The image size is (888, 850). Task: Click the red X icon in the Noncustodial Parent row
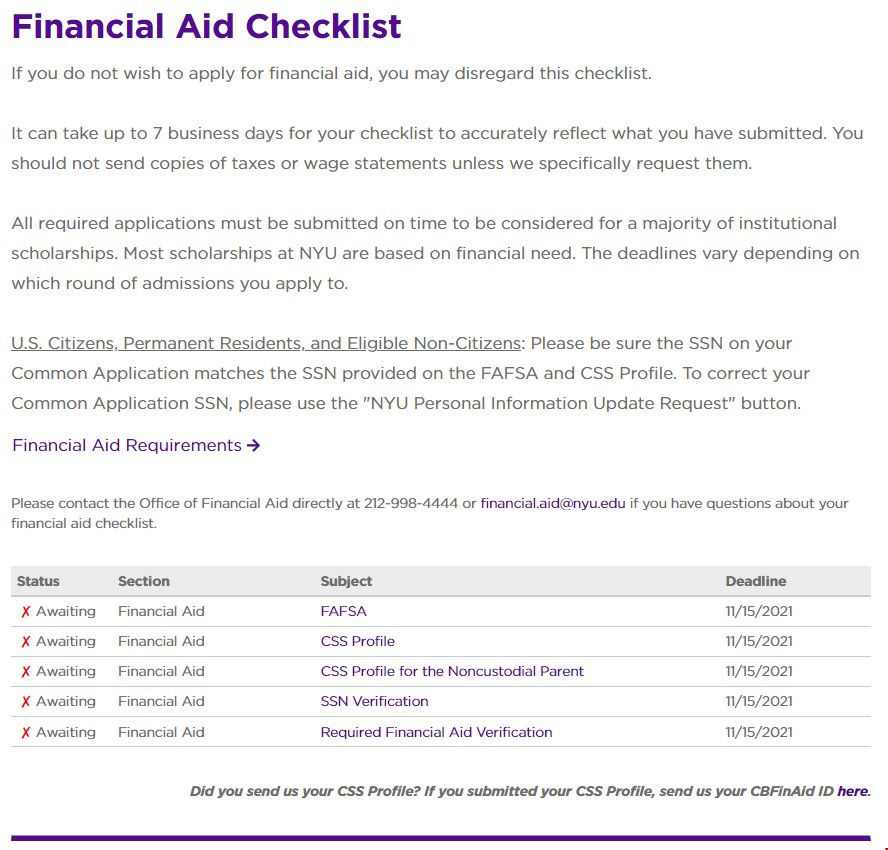point(26,672)
